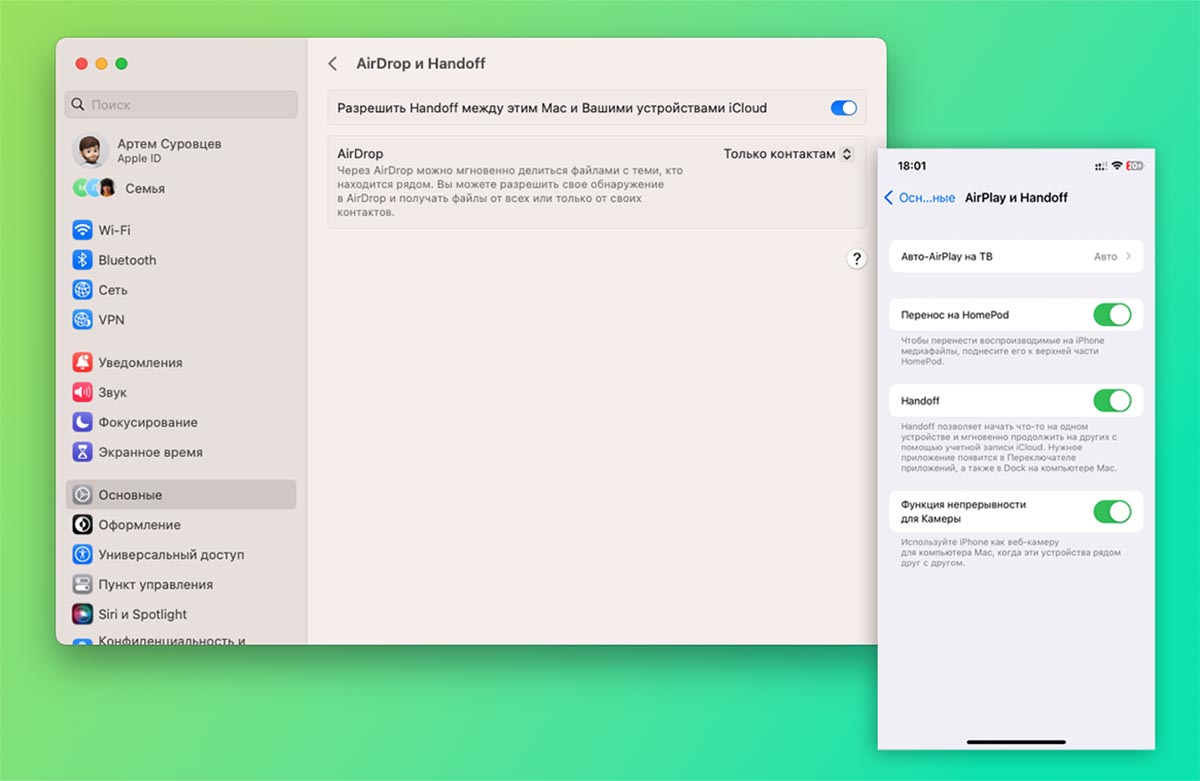Click the gear icon for Основные
1200x781 pixels.
coord(82,495)
